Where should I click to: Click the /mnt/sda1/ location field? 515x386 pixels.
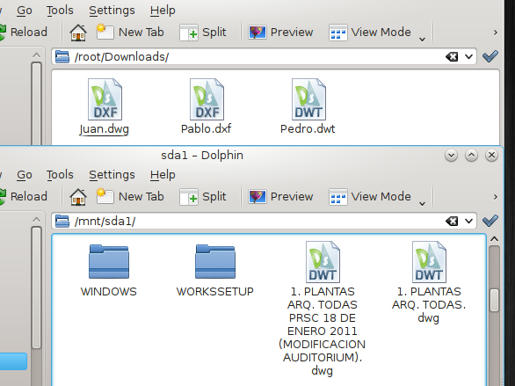pos(264,221)
